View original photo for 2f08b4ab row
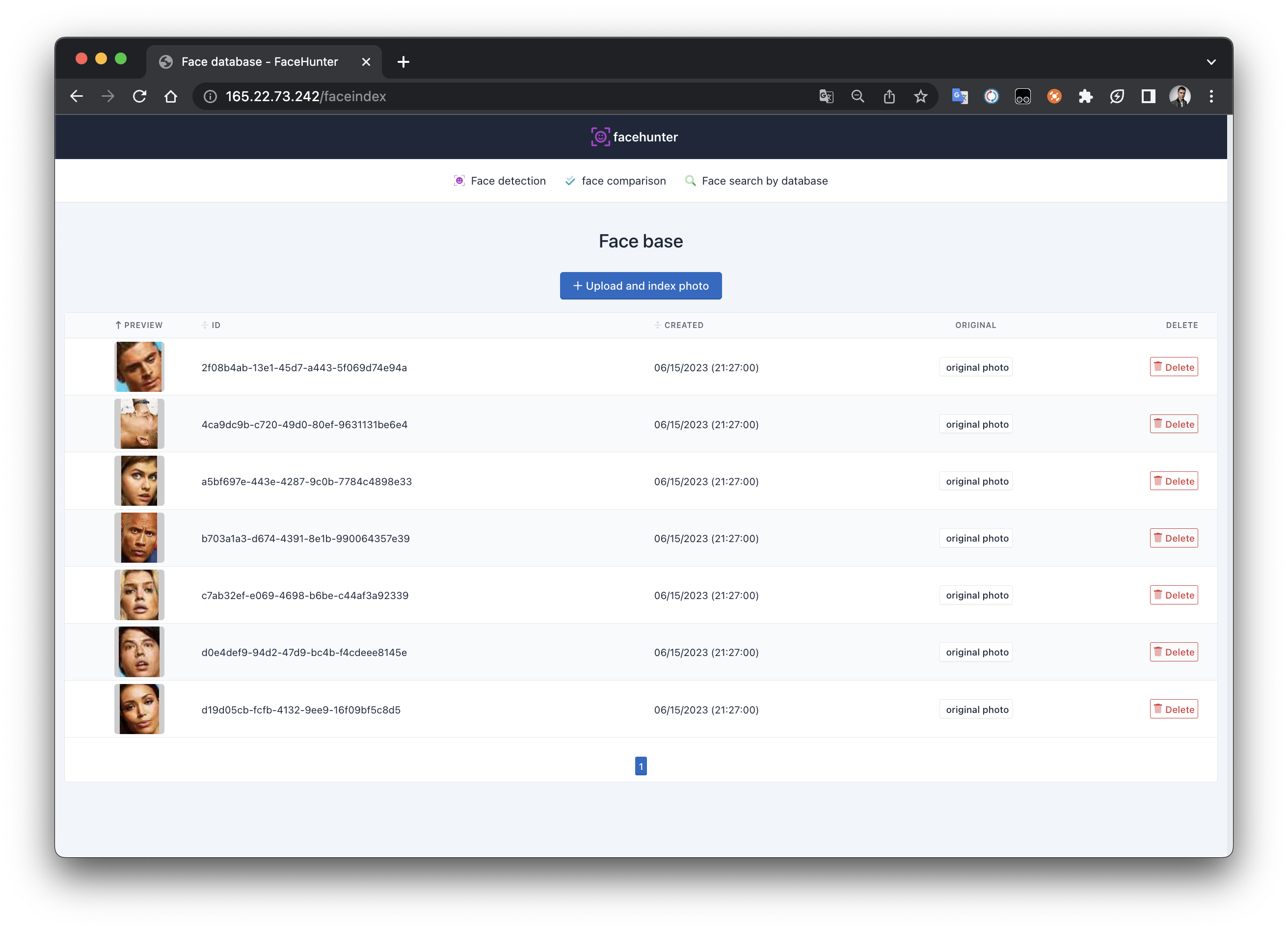The width and height of the screenshot is (1288, 930). 976,367
